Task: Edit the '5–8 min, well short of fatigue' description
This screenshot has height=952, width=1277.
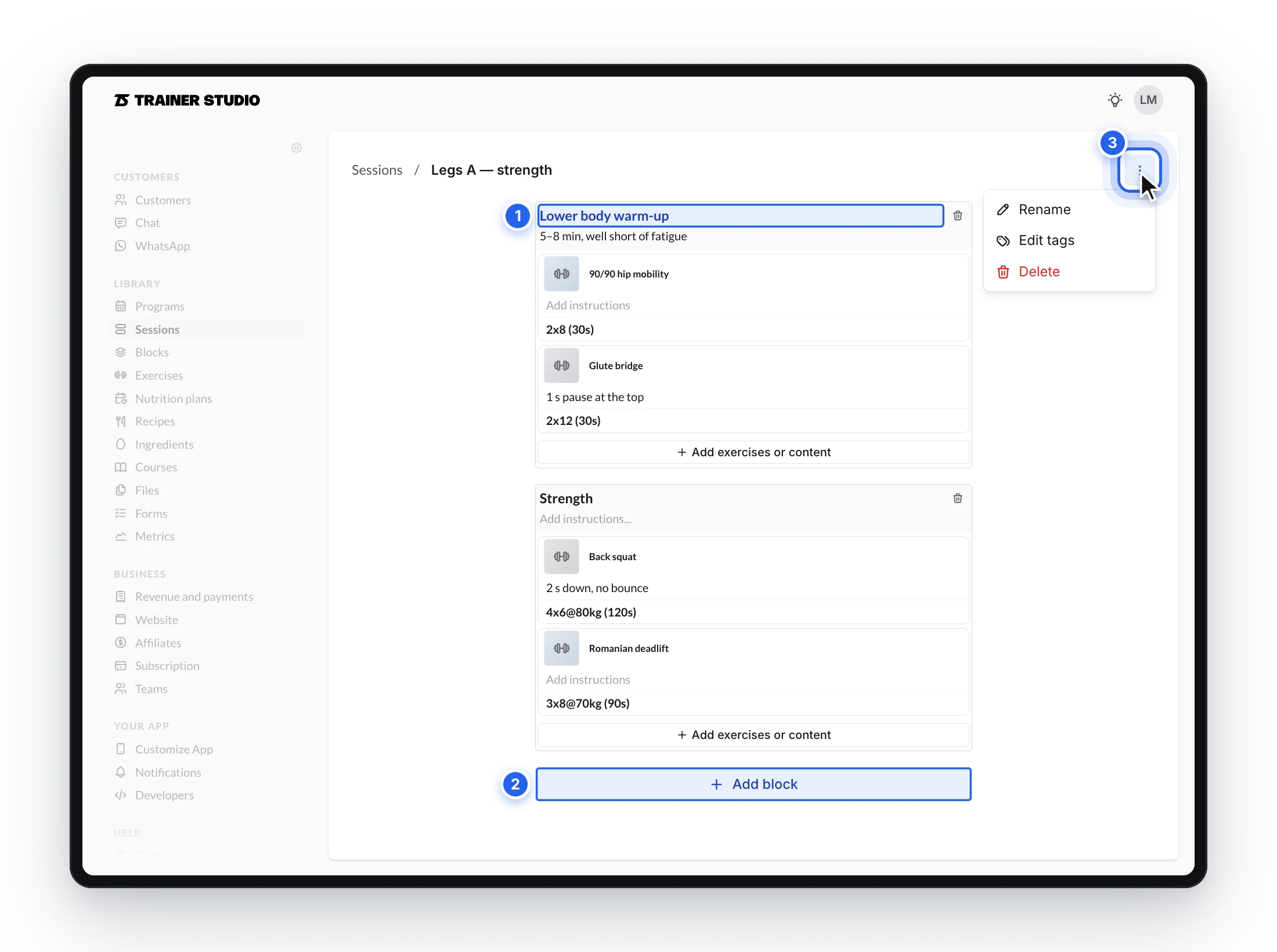Action: pyautogui.click(x=613, y=236)
